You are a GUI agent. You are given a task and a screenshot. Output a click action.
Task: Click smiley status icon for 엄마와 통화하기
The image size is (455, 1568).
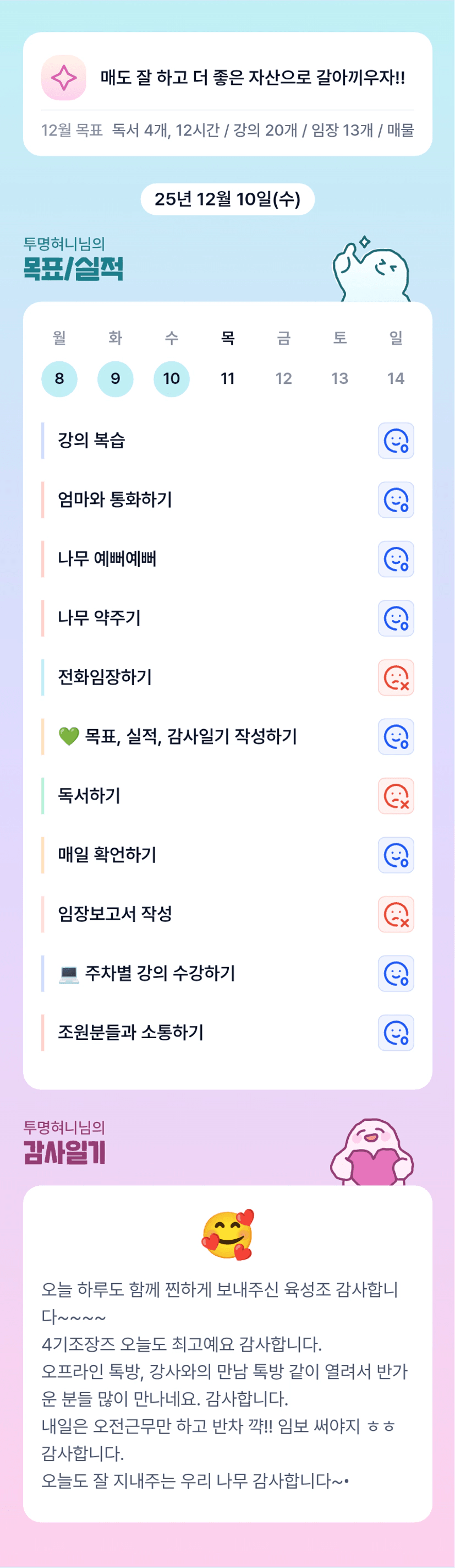(396, 500)
